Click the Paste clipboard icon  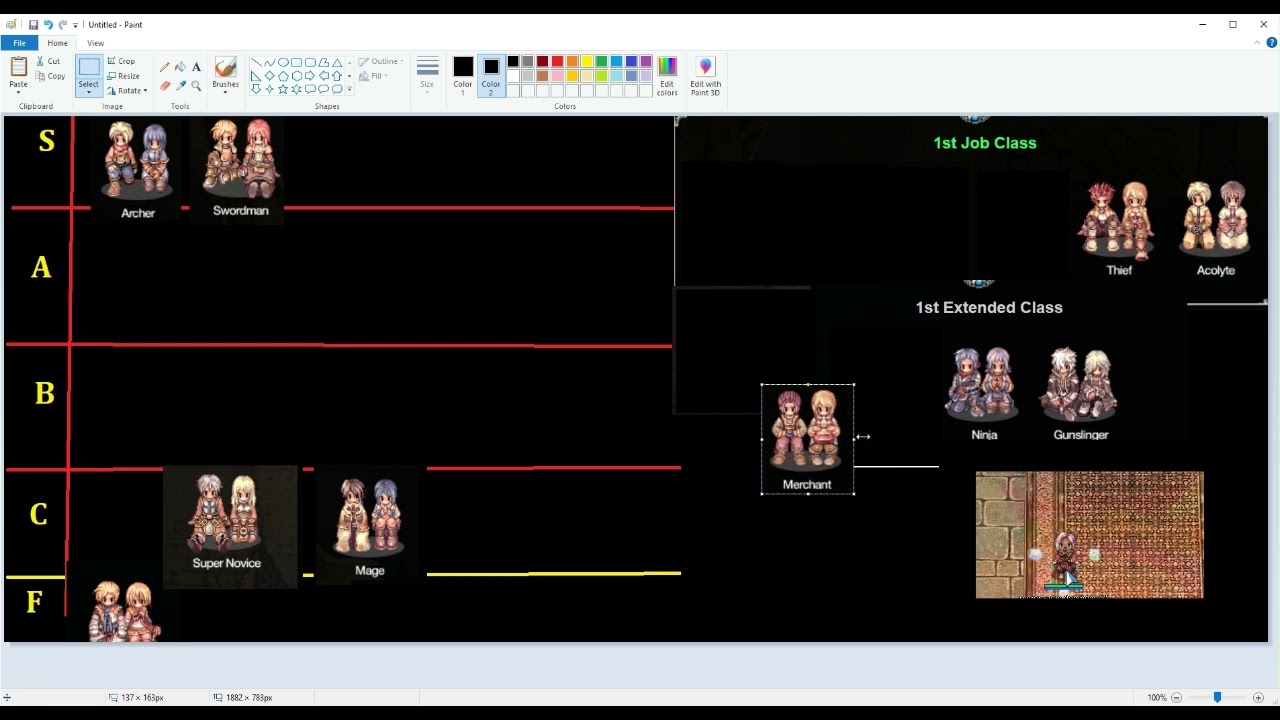click(18, 67)
